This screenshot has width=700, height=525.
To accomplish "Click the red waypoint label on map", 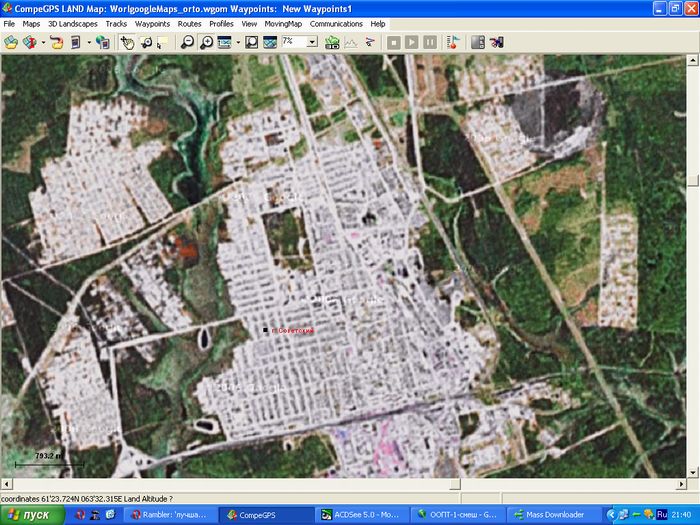I will (293, 330).
